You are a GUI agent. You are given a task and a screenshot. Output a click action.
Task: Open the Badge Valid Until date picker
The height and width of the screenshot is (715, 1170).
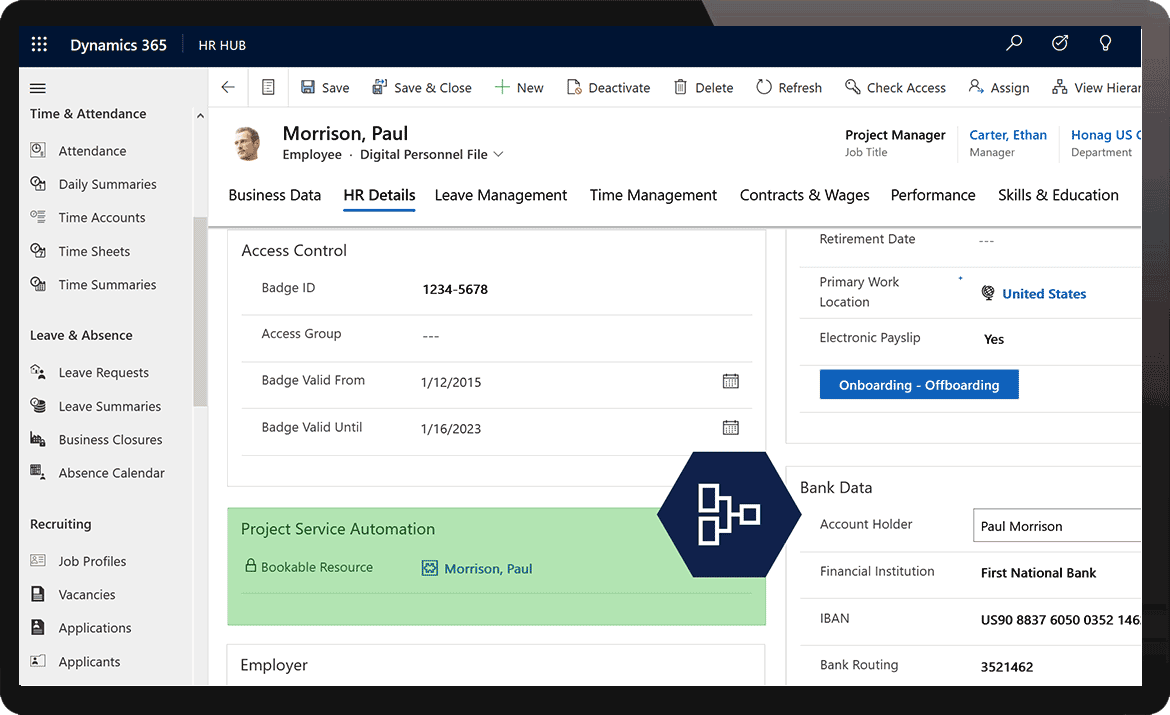point(730,427)
